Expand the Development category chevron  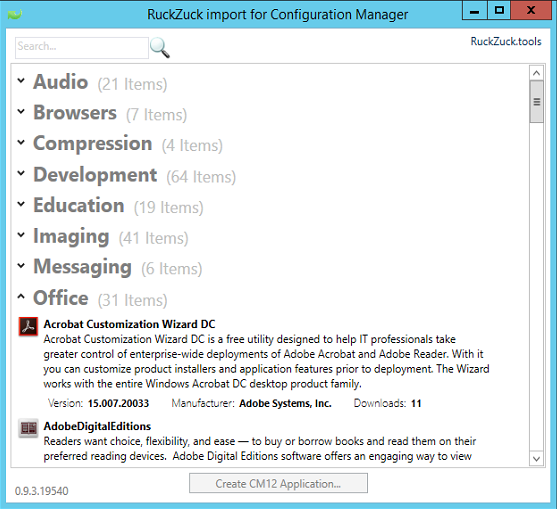tap(21, 173)
